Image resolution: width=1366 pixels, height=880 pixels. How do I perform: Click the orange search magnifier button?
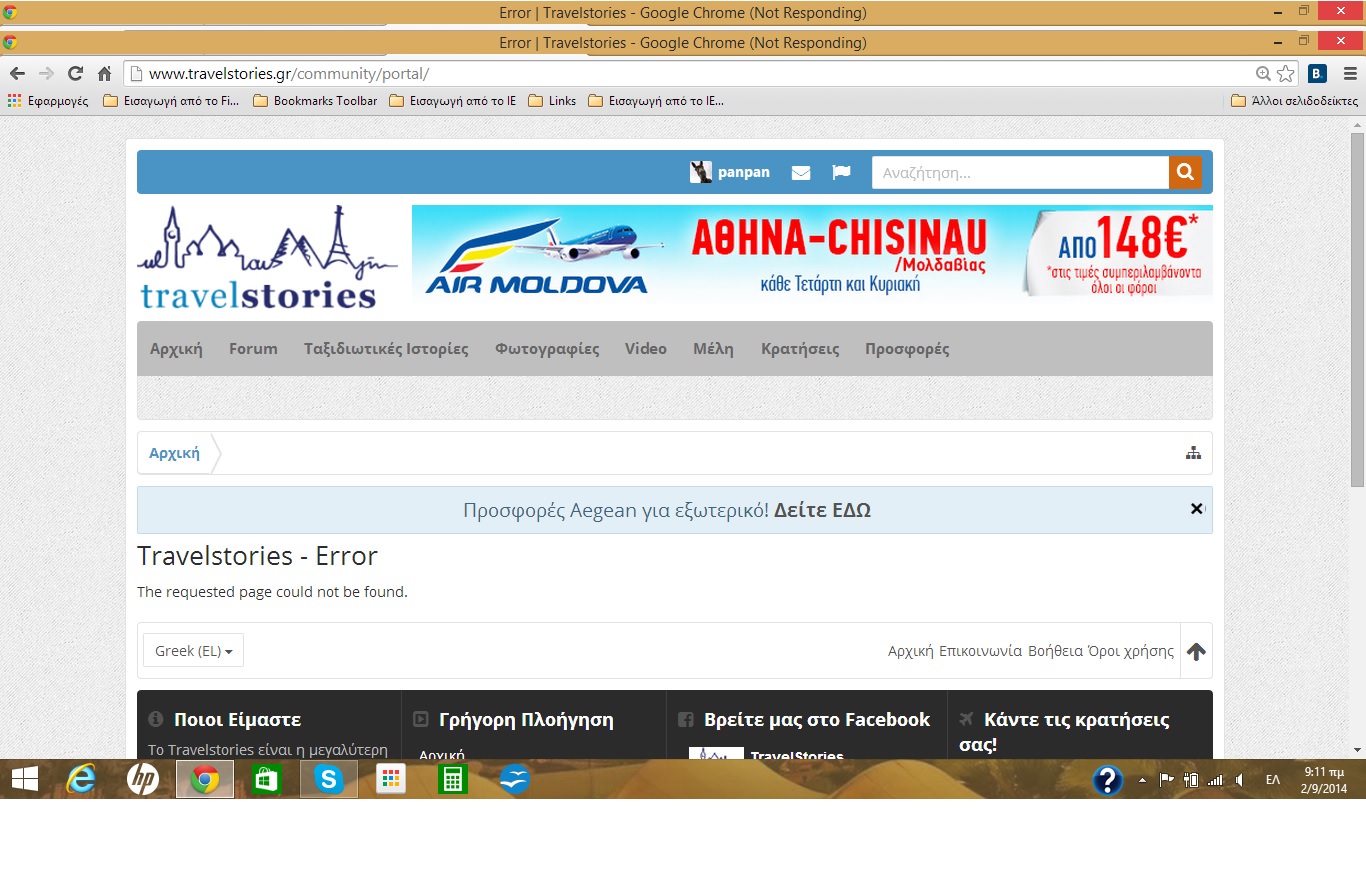point(1185,172)
